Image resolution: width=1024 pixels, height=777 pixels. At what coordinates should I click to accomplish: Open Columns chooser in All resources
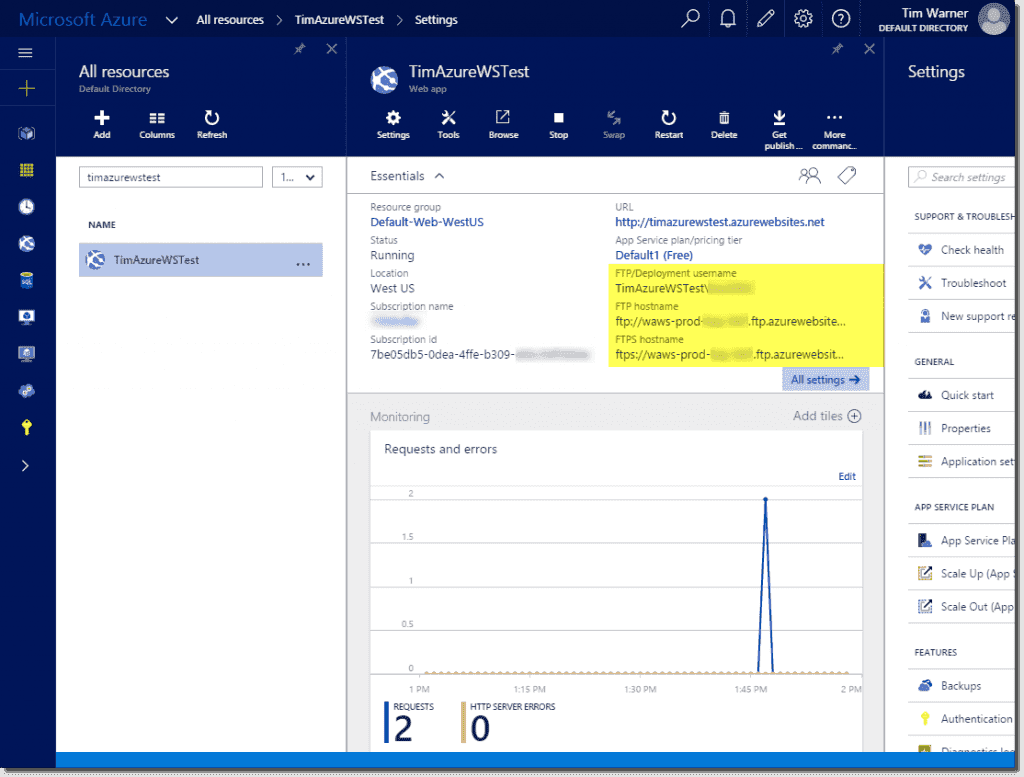point(157,124)
